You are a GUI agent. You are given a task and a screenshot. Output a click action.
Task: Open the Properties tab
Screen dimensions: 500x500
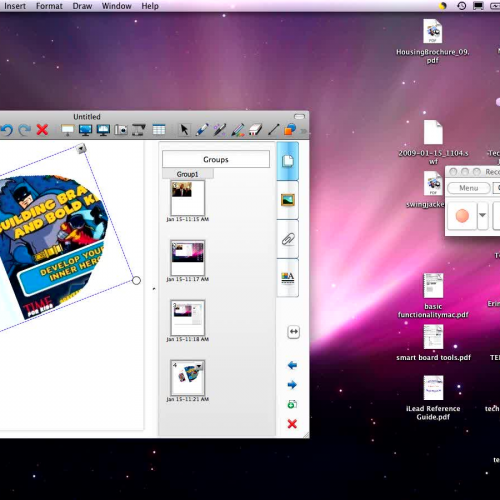pyautogui.click(x=288, y=278)
